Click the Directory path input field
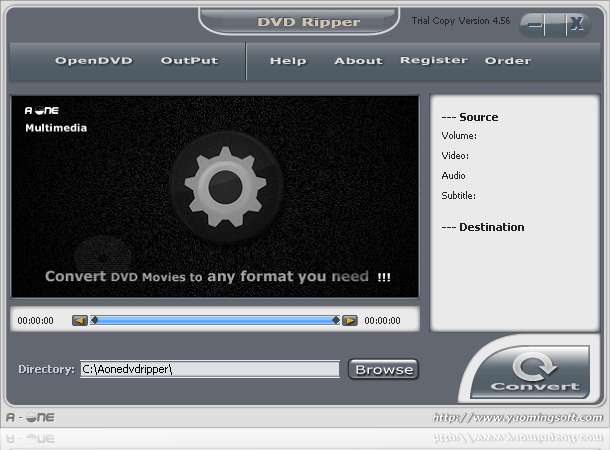610x450 pixels. [x=210, y=369]
